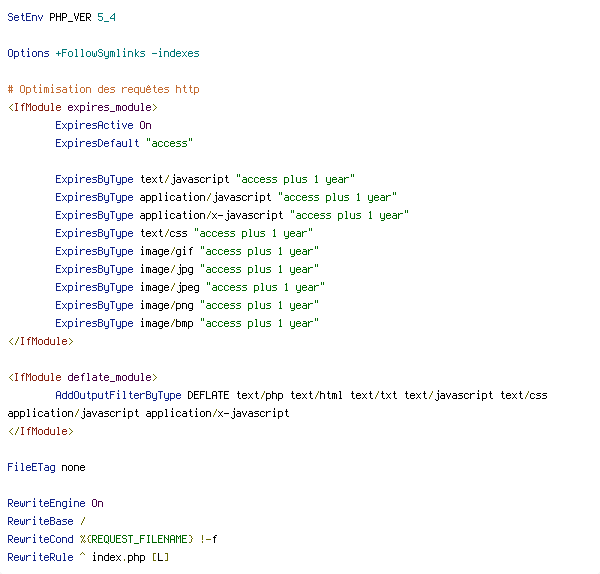Click 'index.php' in the RewriteRule line

click(119, 557)
